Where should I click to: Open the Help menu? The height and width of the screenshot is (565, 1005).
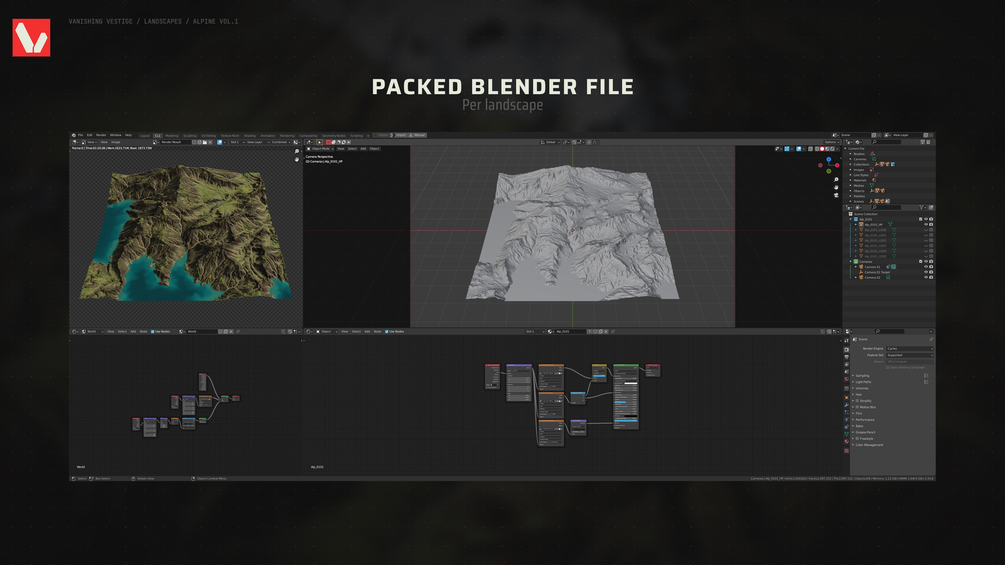click(x=128, y=135)
